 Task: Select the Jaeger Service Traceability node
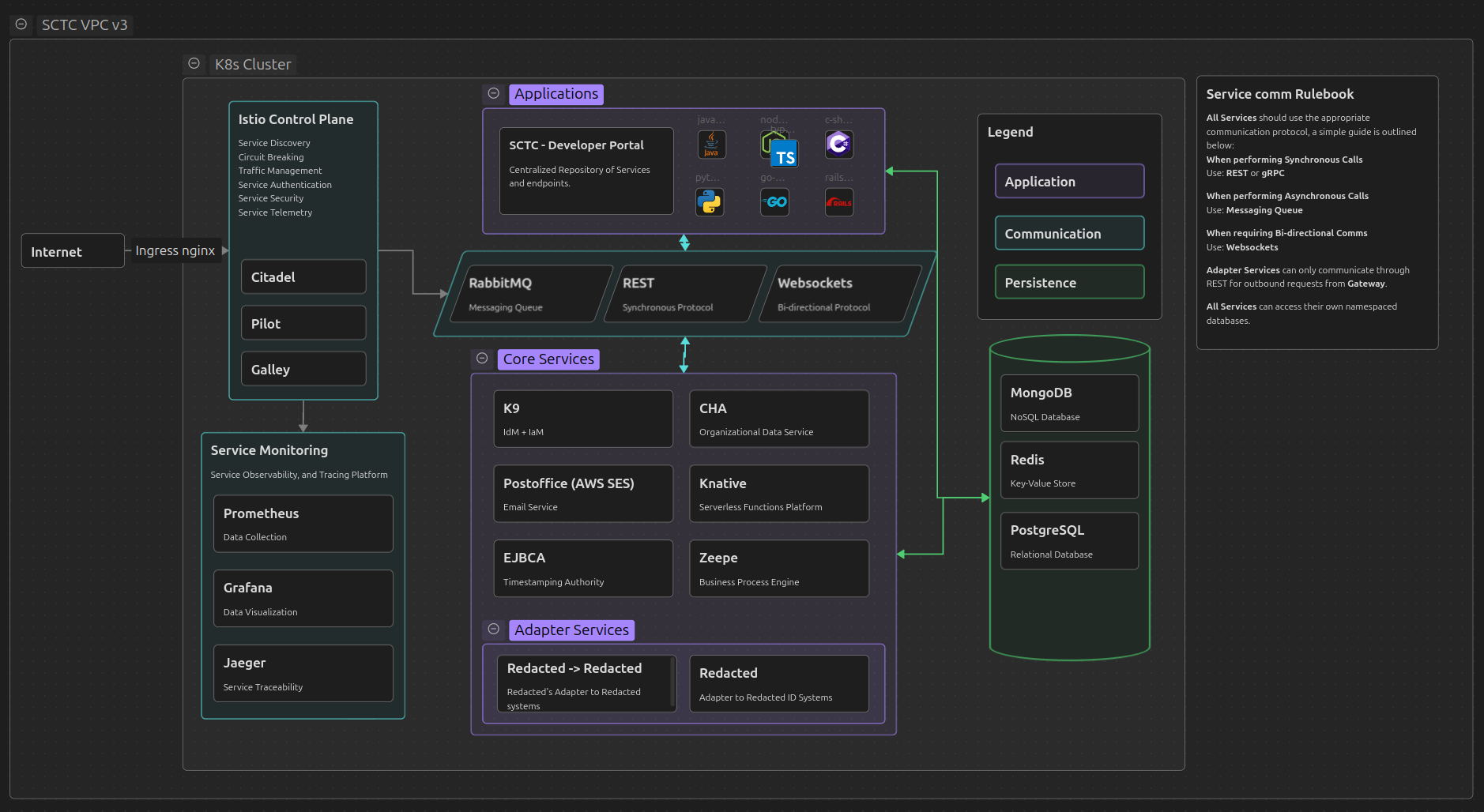303,673
